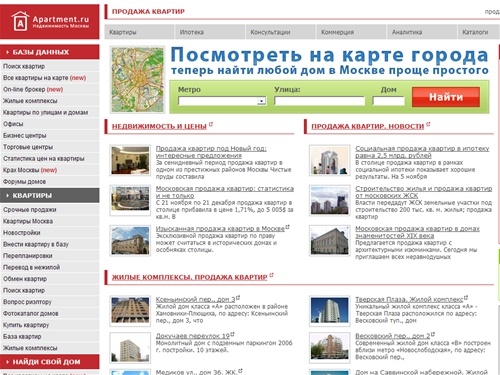This screenshot has width=500, height=375.
Task: Open the Вопрос риэлтору link
Action: 27,302
